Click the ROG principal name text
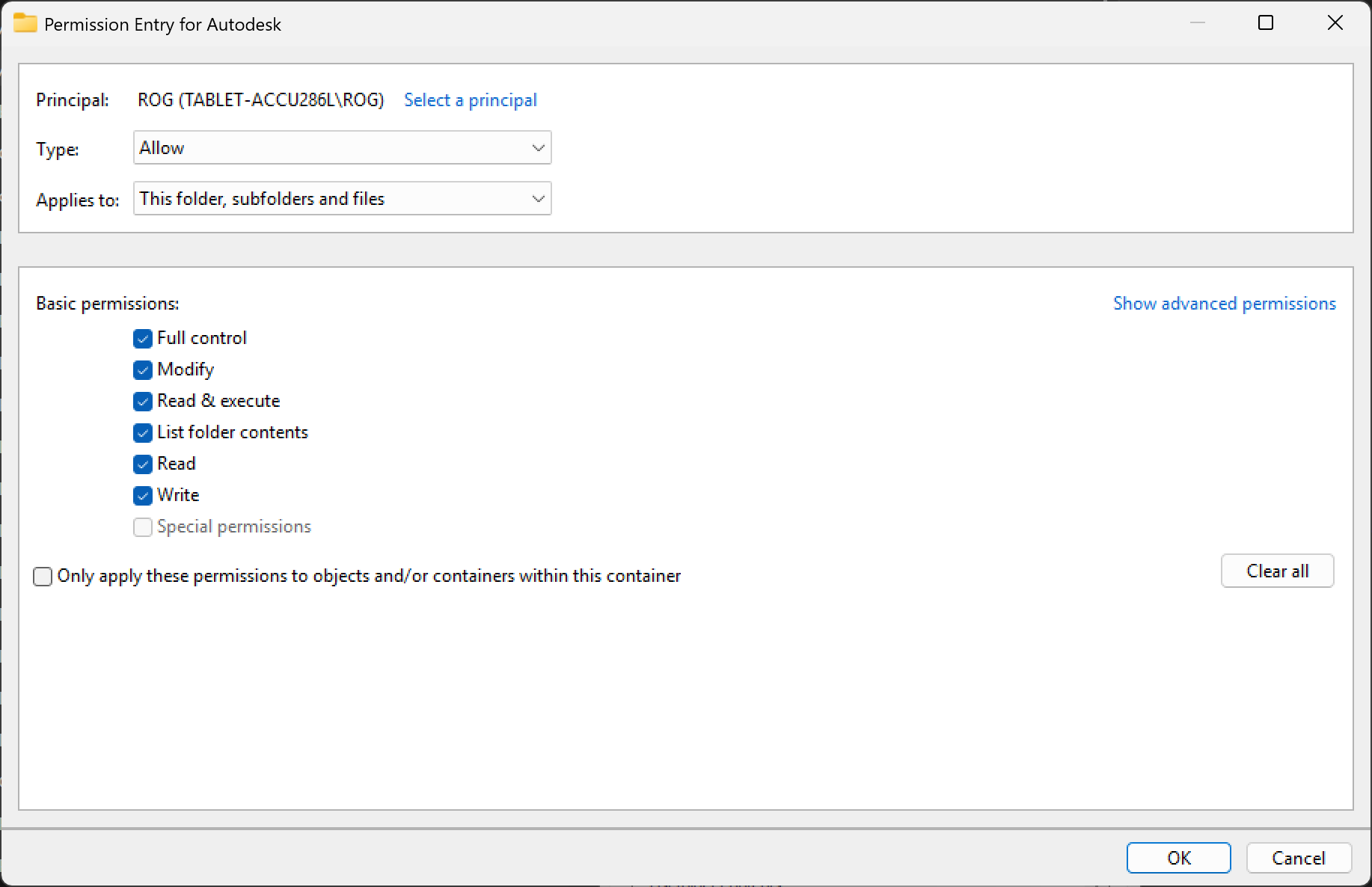 [x=260, y=99]
